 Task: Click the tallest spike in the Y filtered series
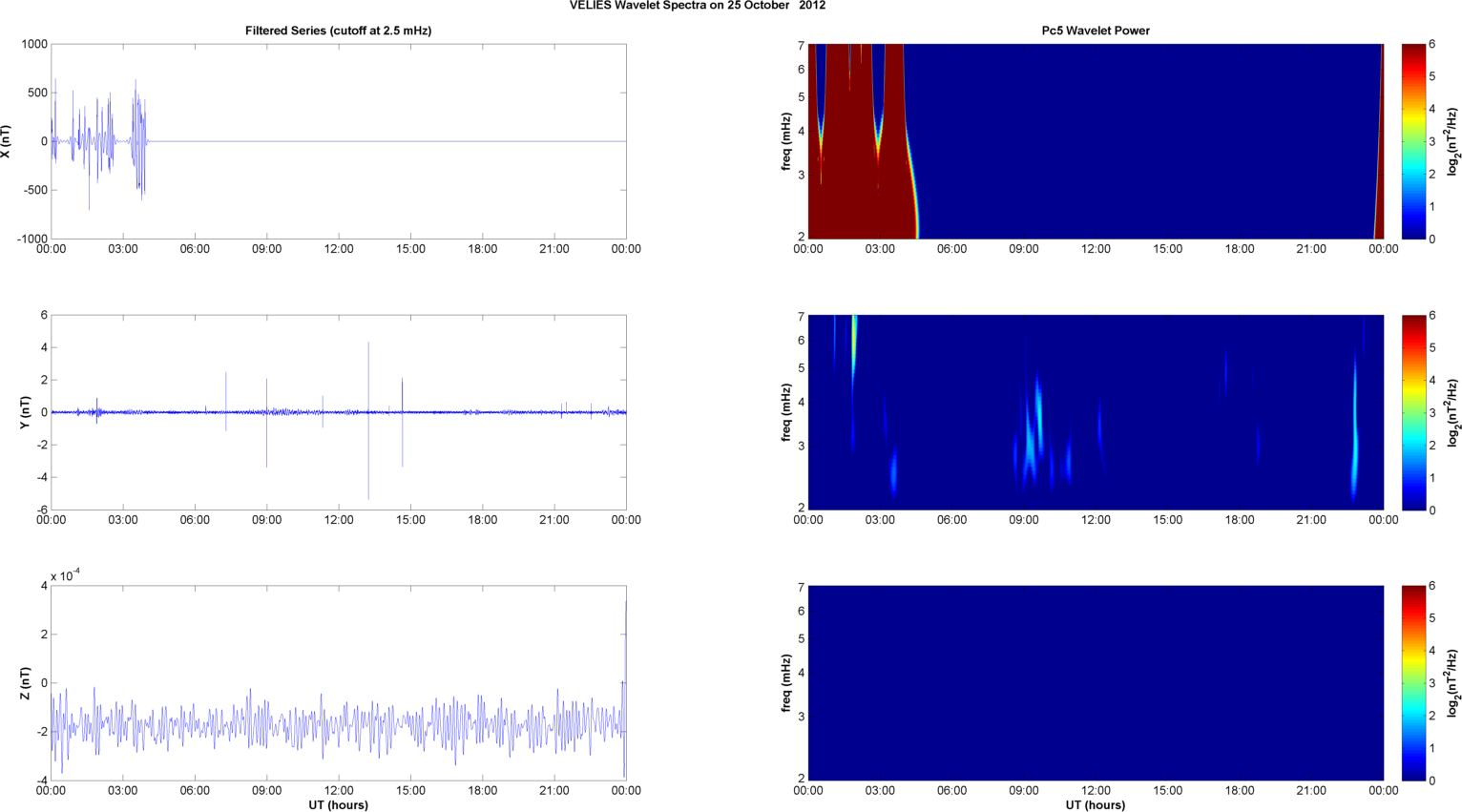(x=368, y=421)
